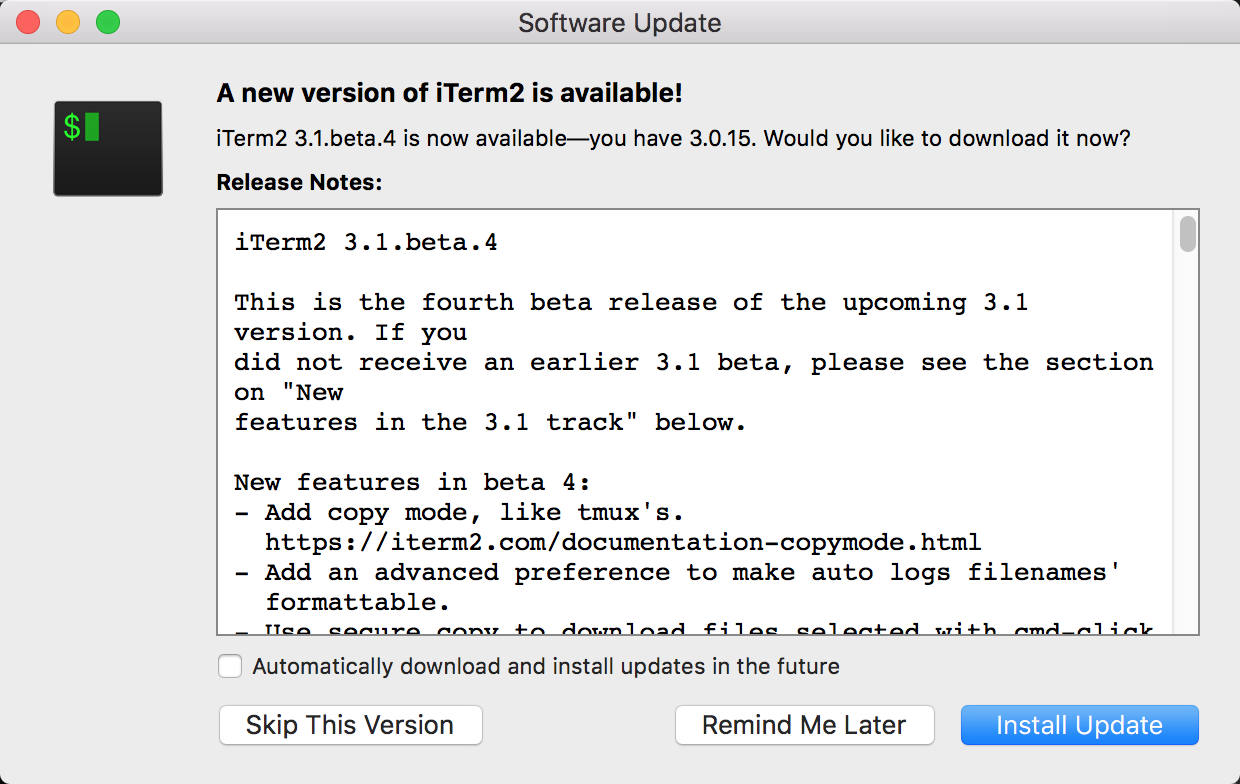Click the red close window button

(x=25, y=21)
